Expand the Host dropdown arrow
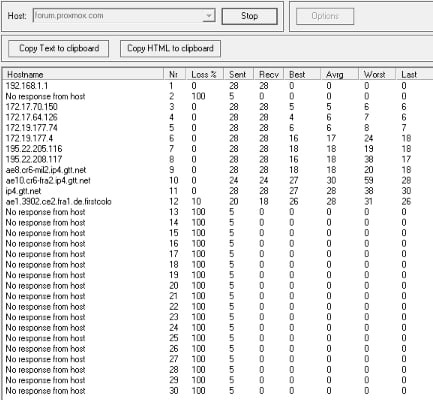Viewport: 433px width, 400px height. click(209, 16)
